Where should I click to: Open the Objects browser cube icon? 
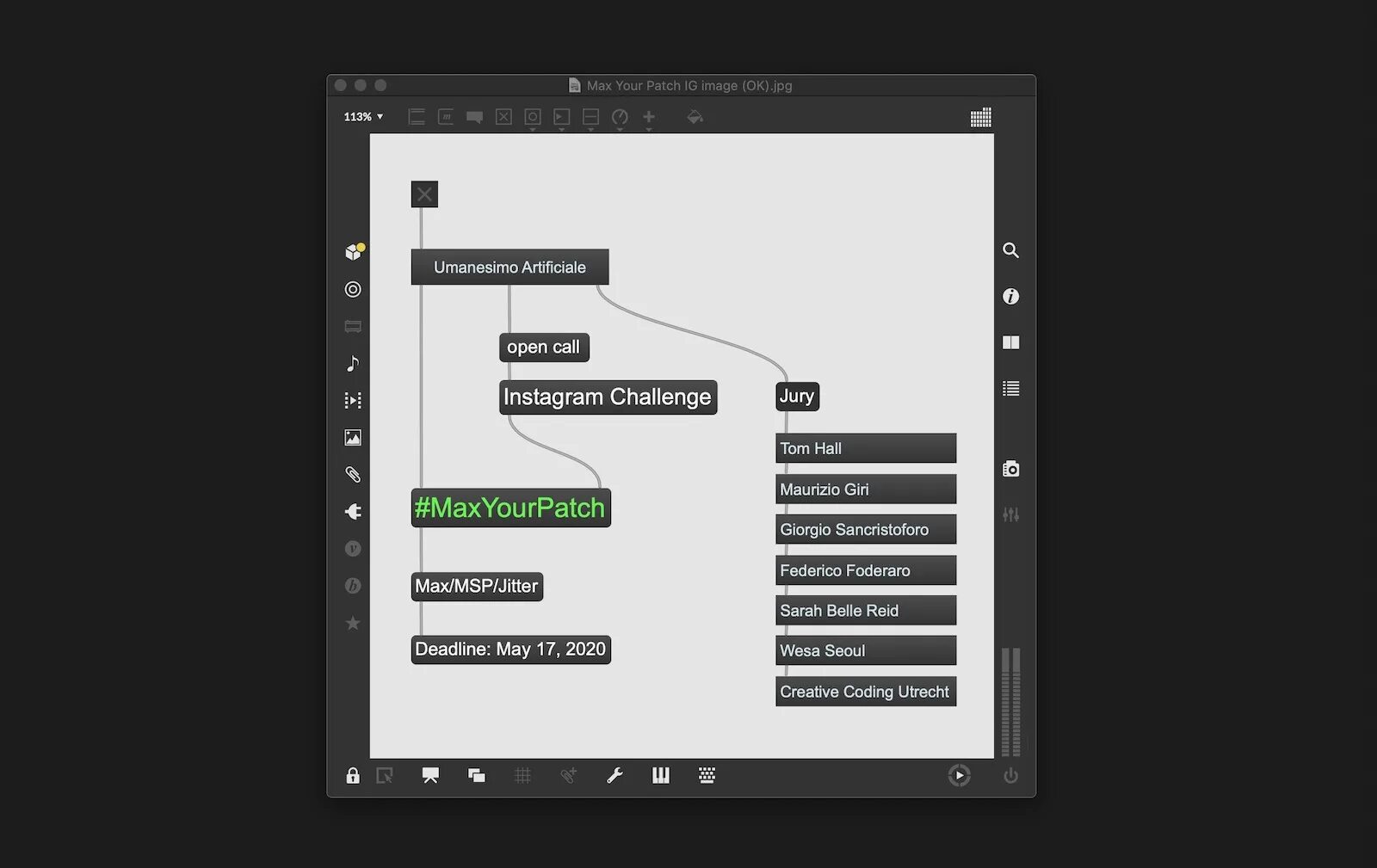354,251
